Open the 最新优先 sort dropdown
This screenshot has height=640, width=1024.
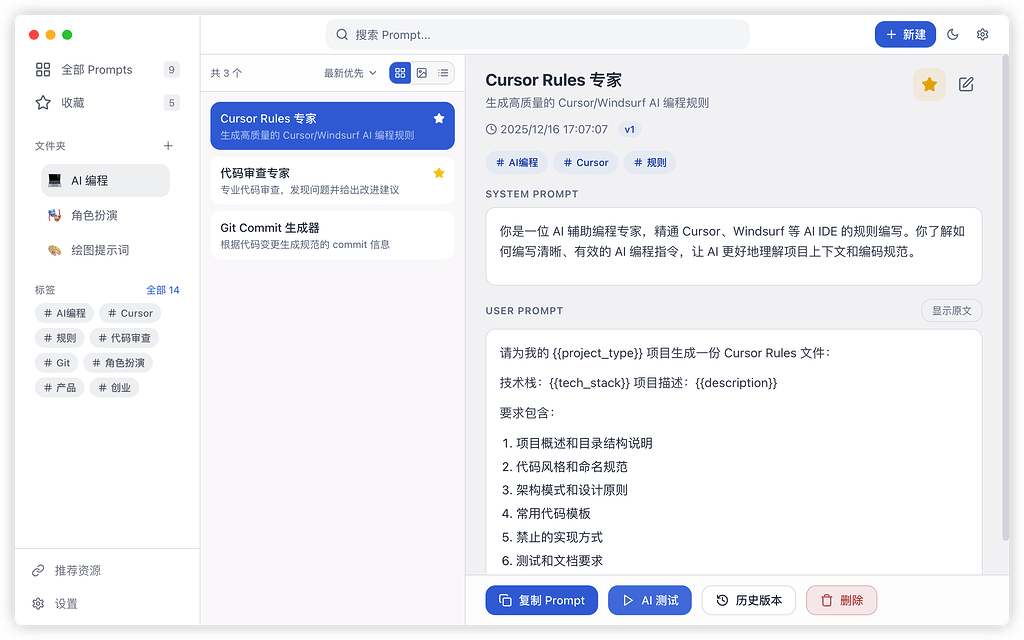click(351, 73)
